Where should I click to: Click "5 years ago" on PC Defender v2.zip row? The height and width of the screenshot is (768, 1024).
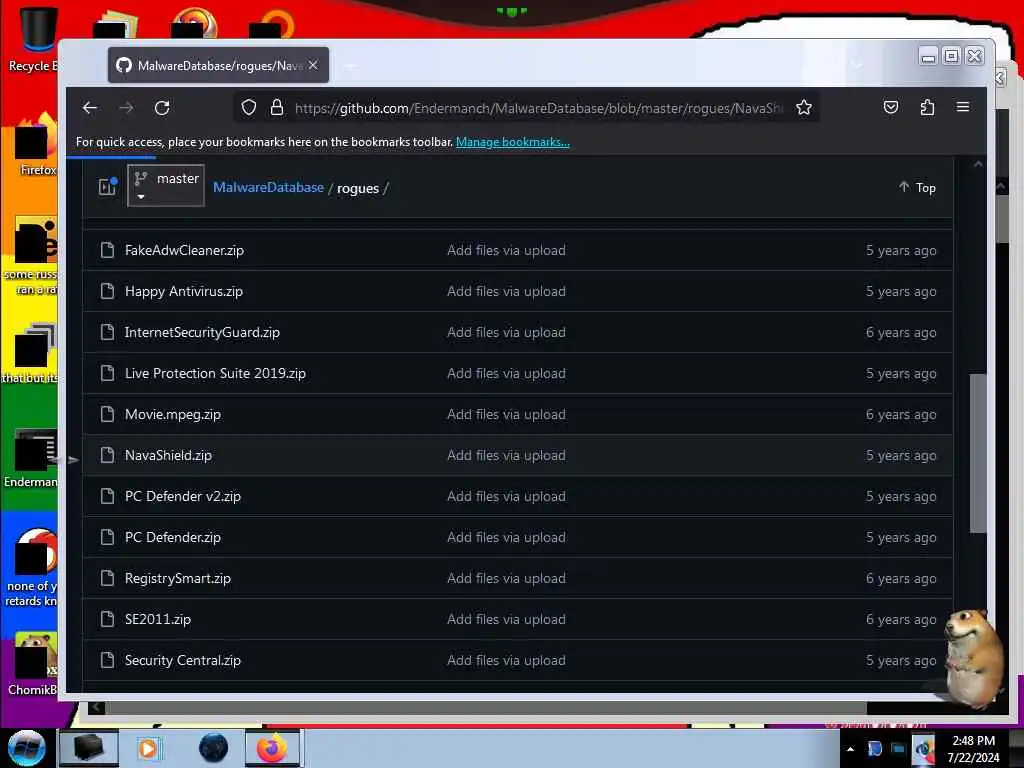(x=901, y=496)
